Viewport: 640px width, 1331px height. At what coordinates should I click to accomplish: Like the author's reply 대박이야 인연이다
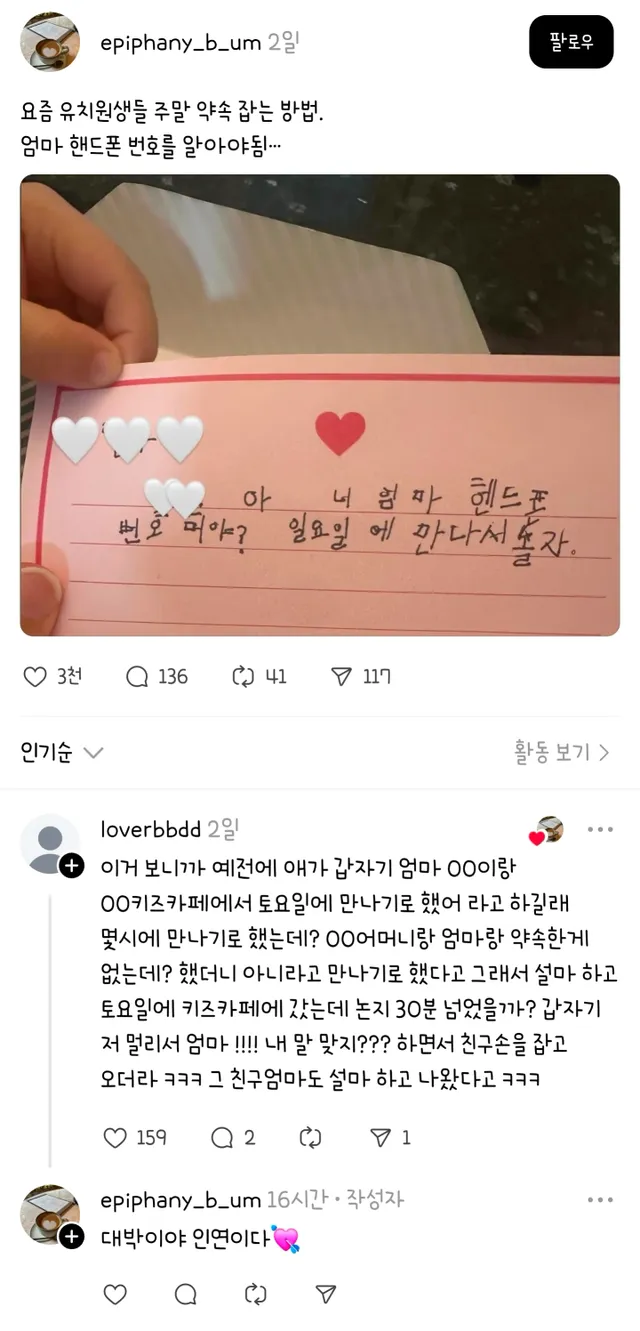tap(116, 1295)
